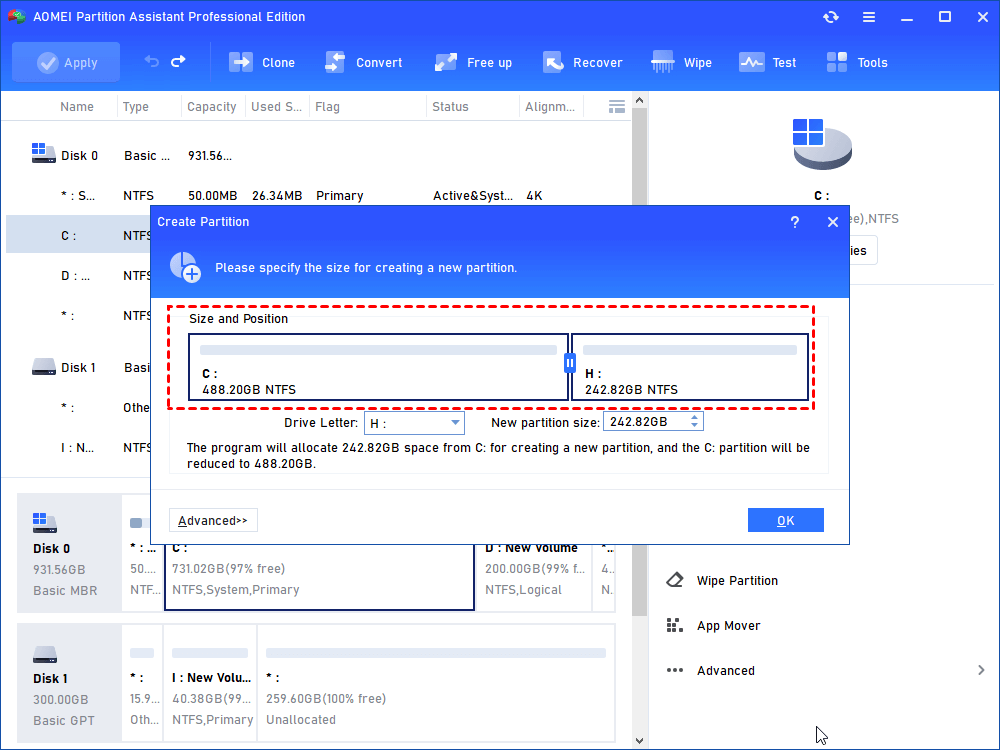Click the scroll-down arrow of the scrollbar
1000x750 pixels.
click(x=640, y=741)
